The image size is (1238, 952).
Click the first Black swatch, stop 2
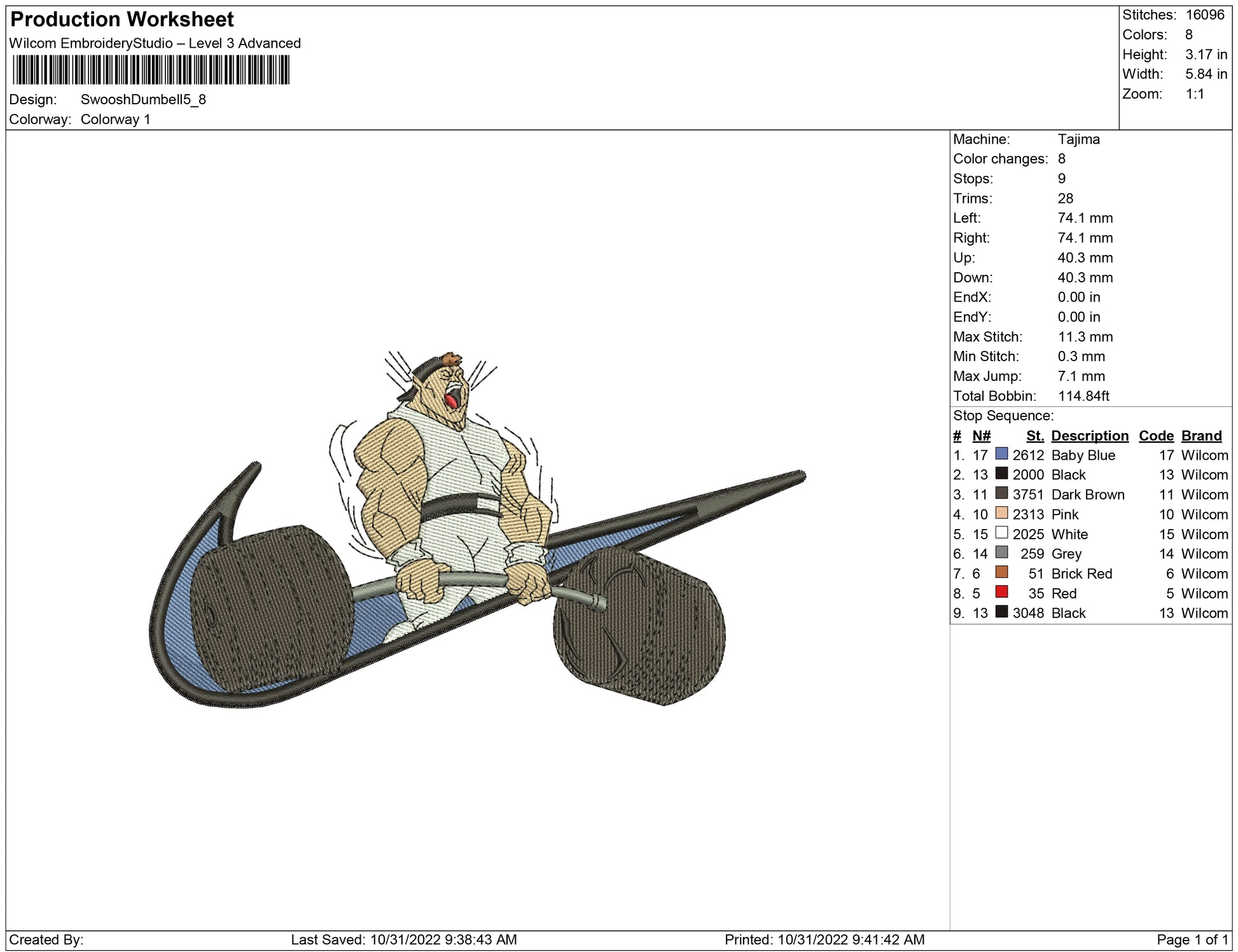tap(1001, 474)
